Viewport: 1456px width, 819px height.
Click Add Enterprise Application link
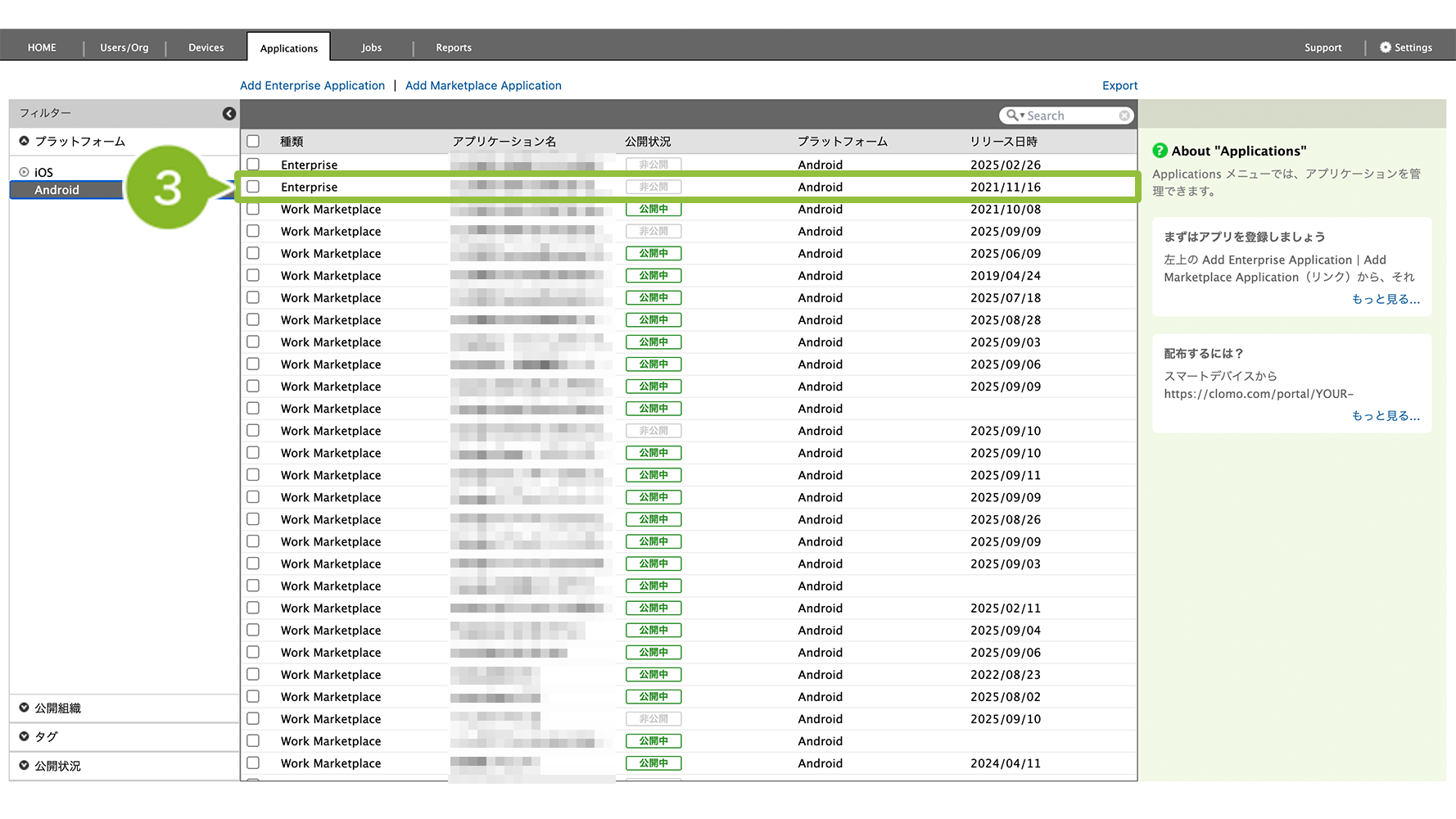click(x=312, y=85)
